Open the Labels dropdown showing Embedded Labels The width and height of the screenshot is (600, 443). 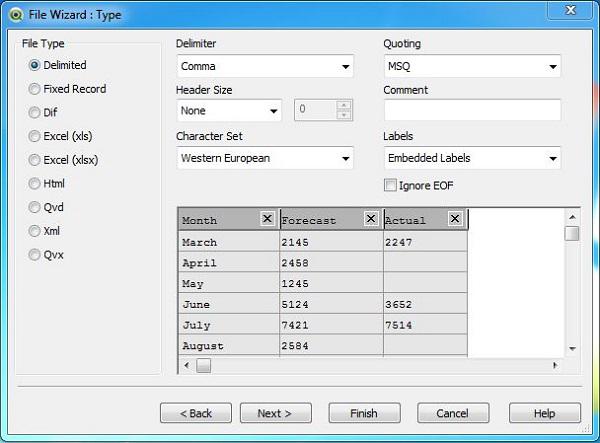coord(472,158)
